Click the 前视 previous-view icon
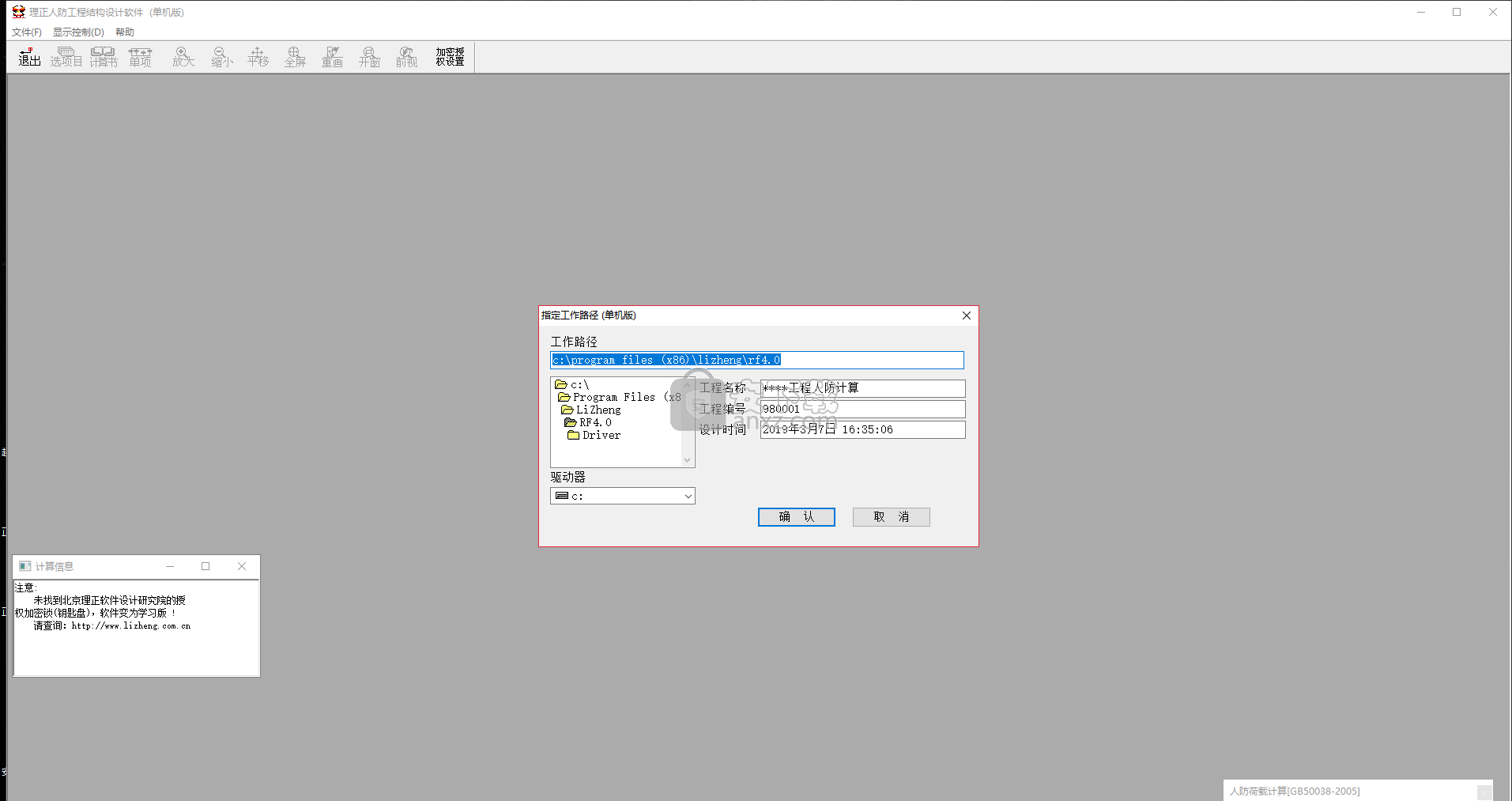 coord(406,57)
